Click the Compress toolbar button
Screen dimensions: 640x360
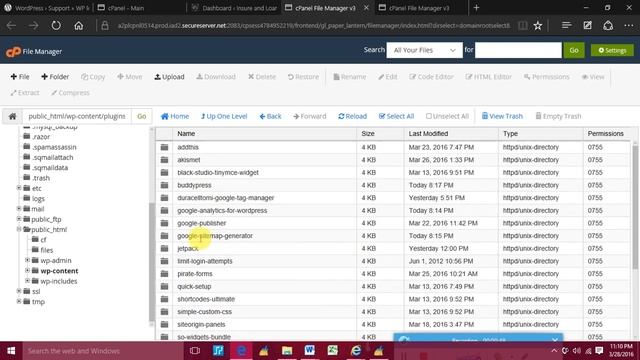click(70, 93)
